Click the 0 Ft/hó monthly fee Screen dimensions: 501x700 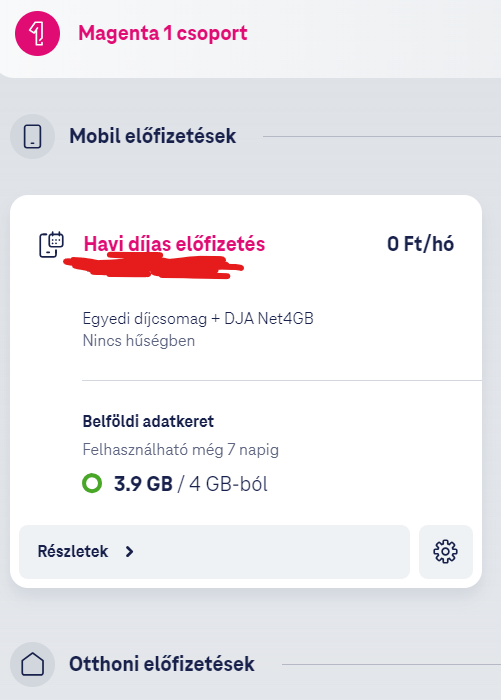coord(420,244)
